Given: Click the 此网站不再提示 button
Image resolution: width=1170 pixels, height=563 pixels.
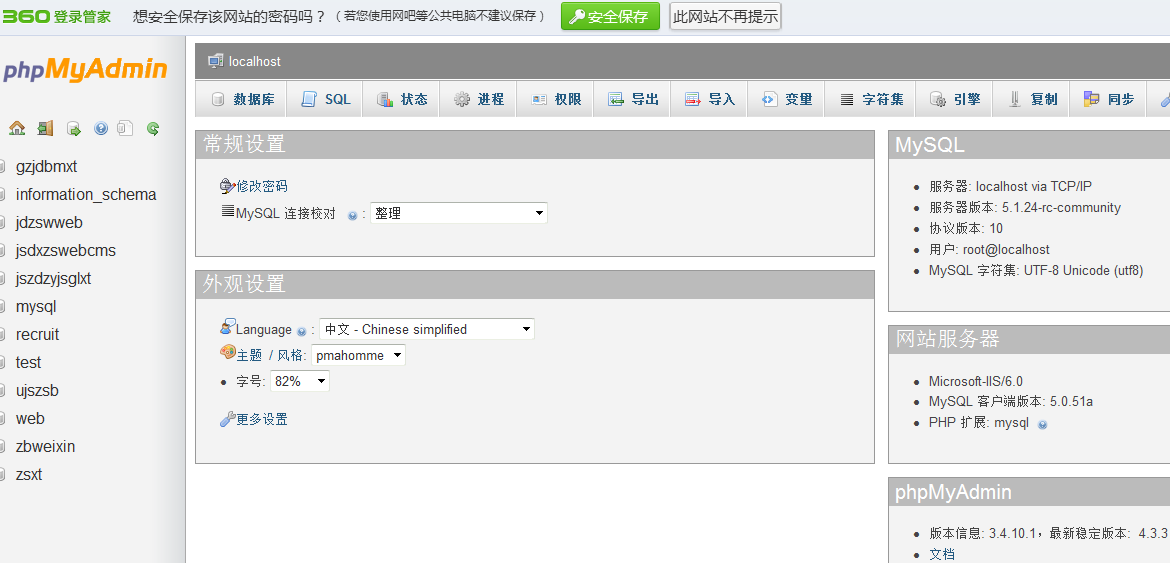Looking at the screenshot, I should tap(725, 16).
